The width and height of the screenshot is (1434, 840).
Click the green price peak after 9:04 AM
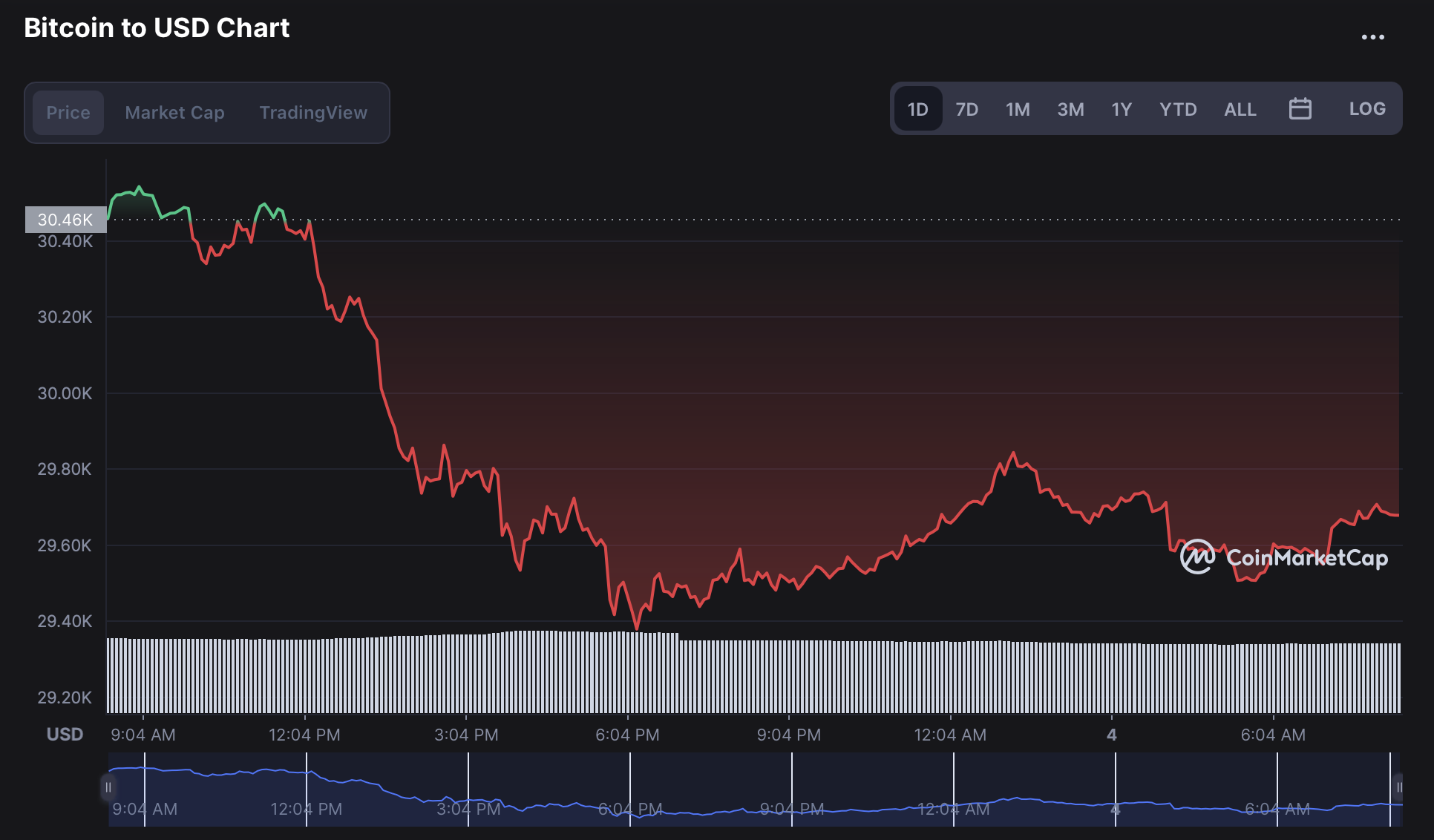139,188
